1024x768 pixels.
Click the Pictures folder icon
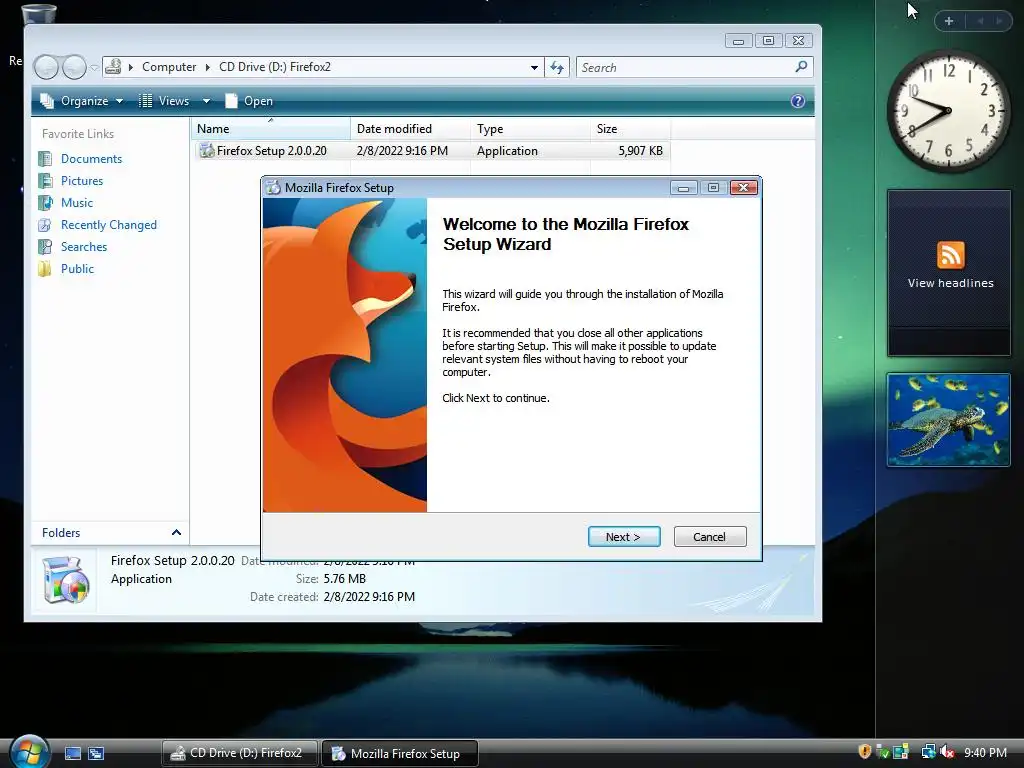click(x=45, y=181)
